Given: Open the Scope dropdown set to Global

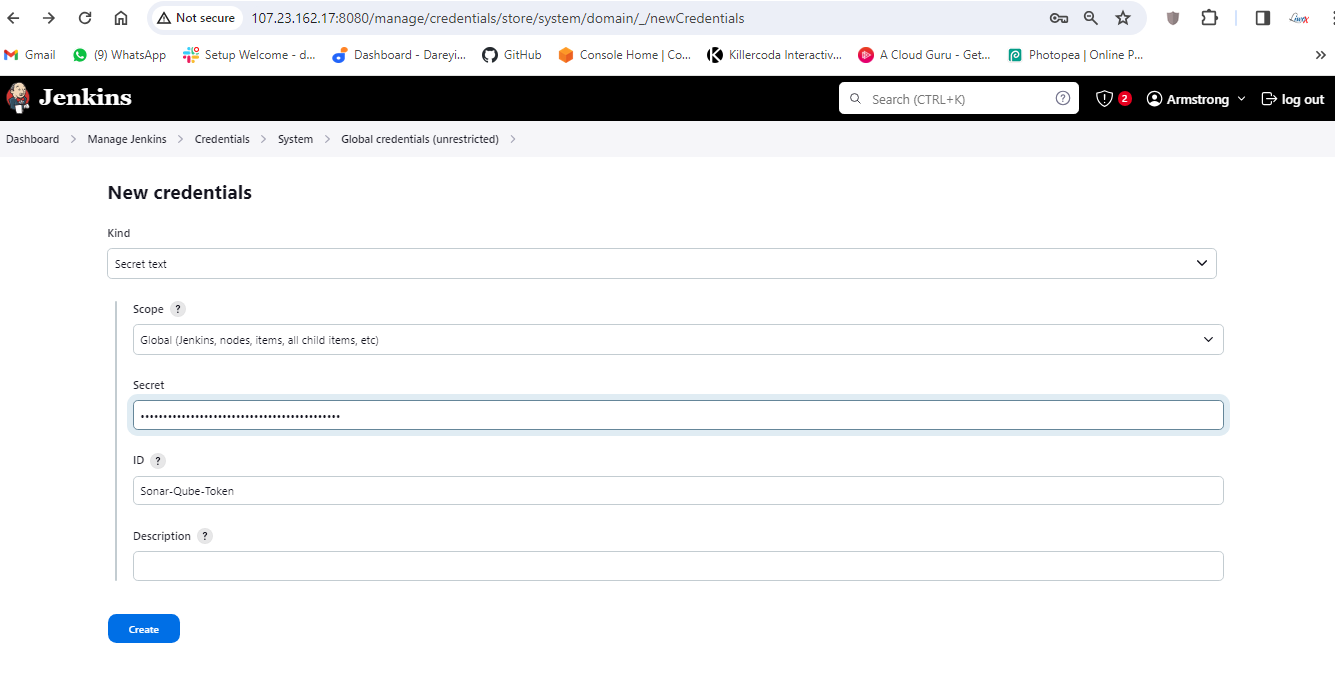Looking at the screenshot, I should tap(677, 340).
